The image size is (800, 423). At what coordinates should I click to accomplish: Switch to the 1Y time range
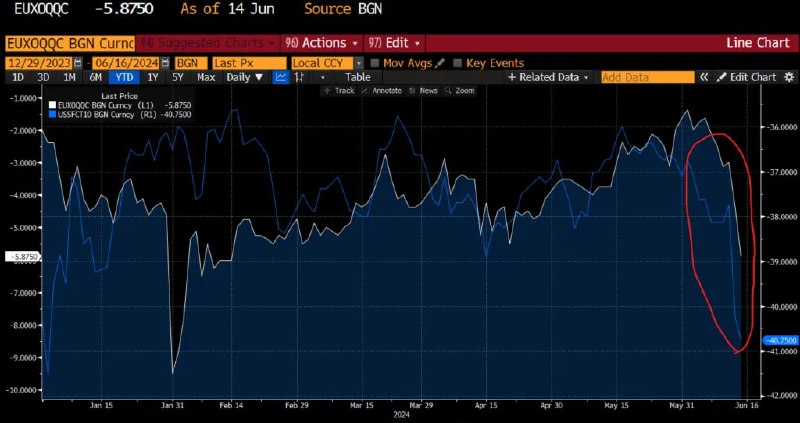point(153,78)
